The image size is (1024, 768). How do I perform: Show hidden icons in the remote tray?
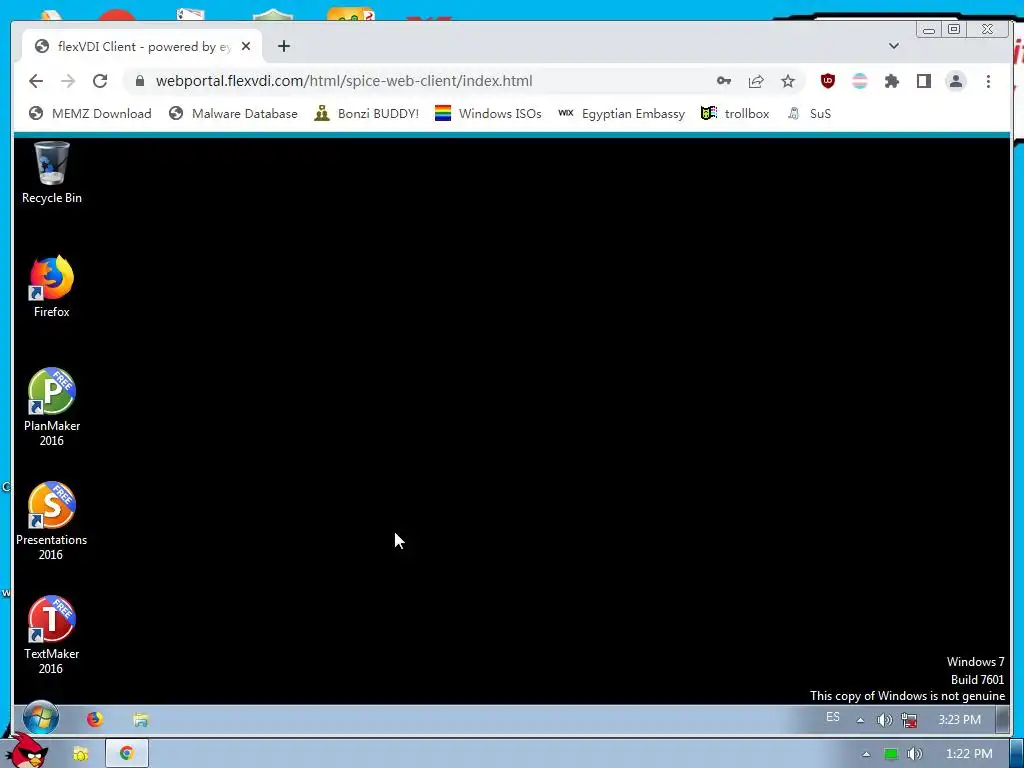click(x=860, y=720)
